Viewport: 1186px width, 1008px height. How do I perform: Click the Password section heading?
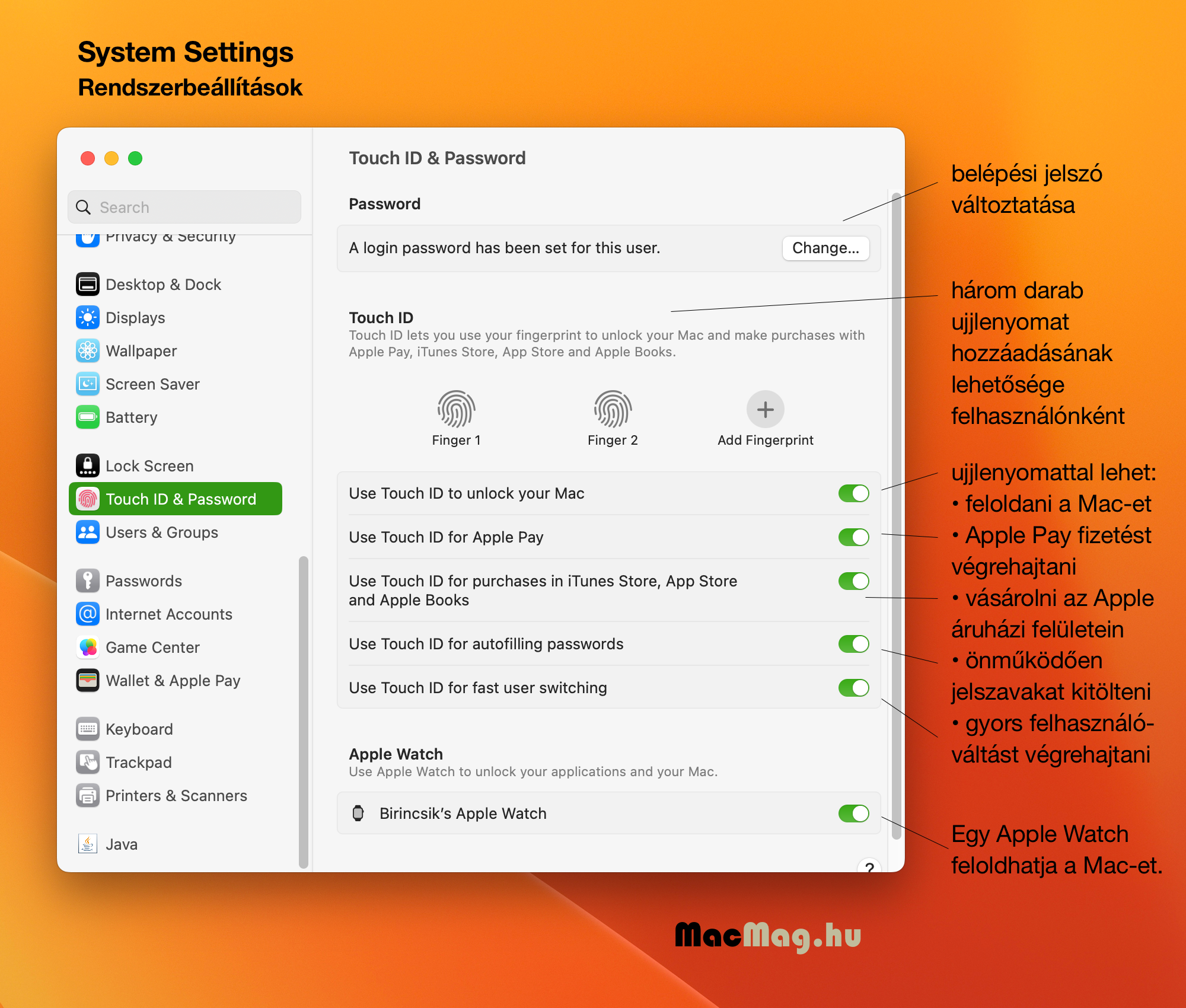384,204
